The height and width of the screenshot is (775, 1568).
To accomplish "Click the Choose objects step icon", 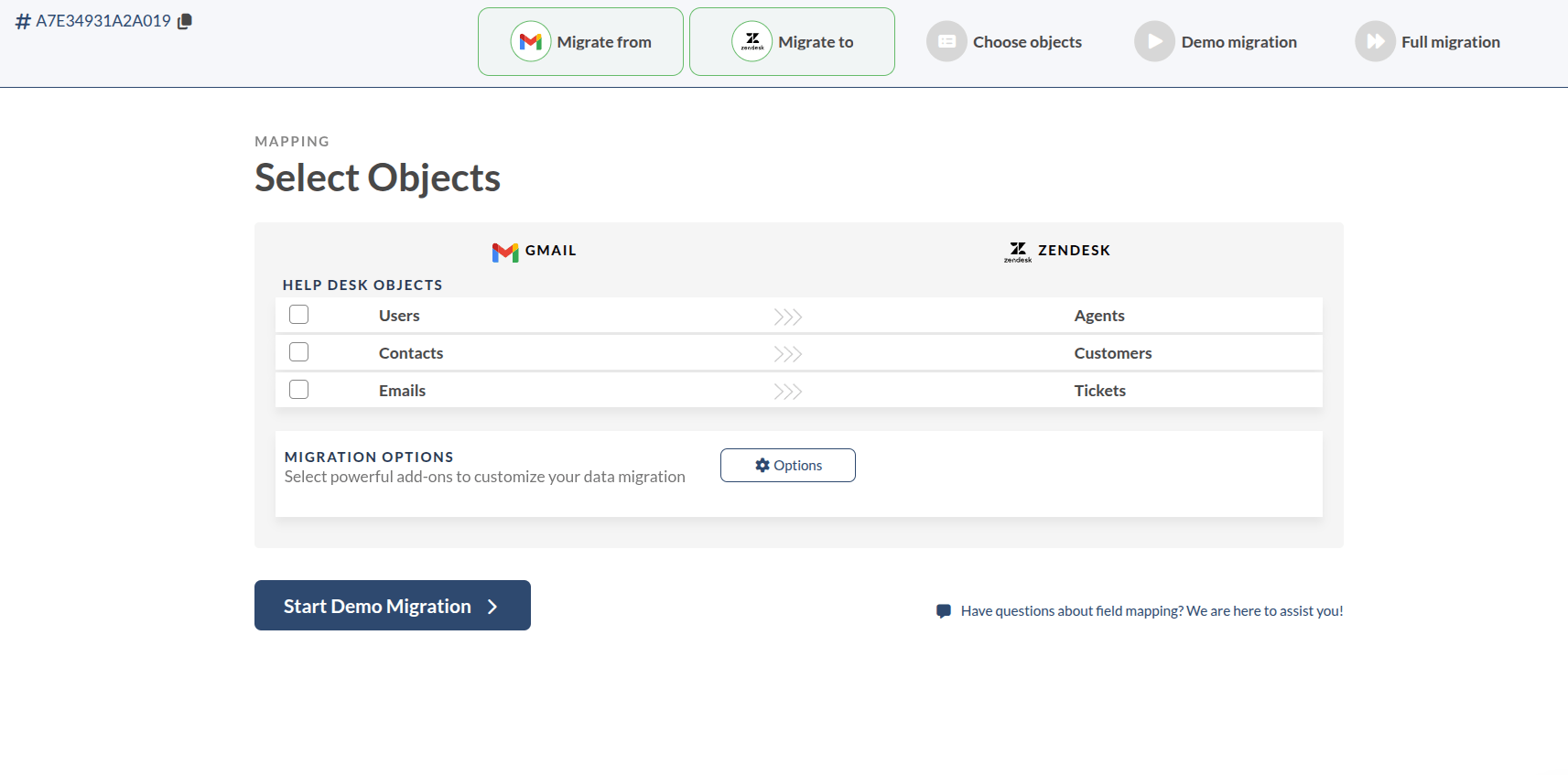I will (946, 41).
